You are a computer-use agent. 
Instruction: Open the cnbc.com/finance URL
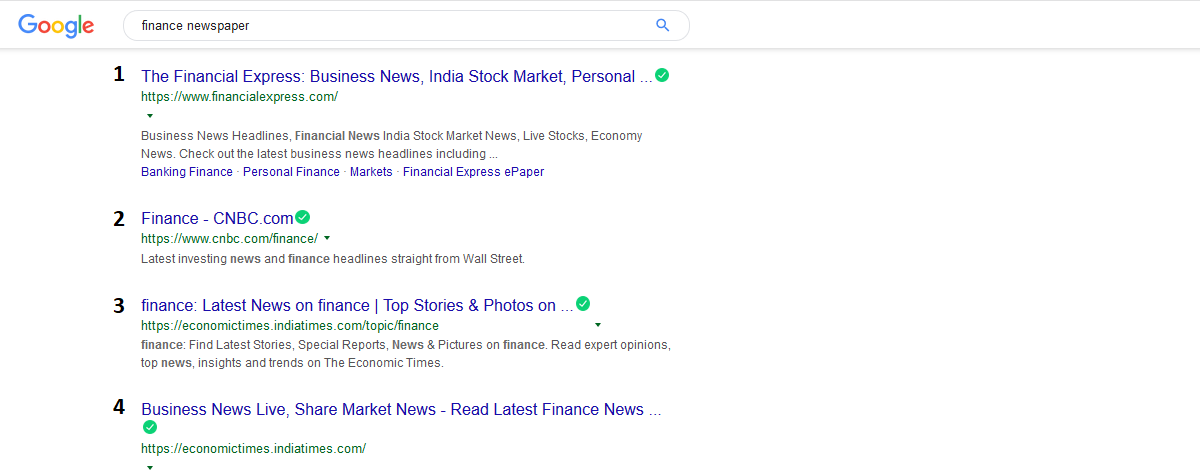(x=229, y=238)
